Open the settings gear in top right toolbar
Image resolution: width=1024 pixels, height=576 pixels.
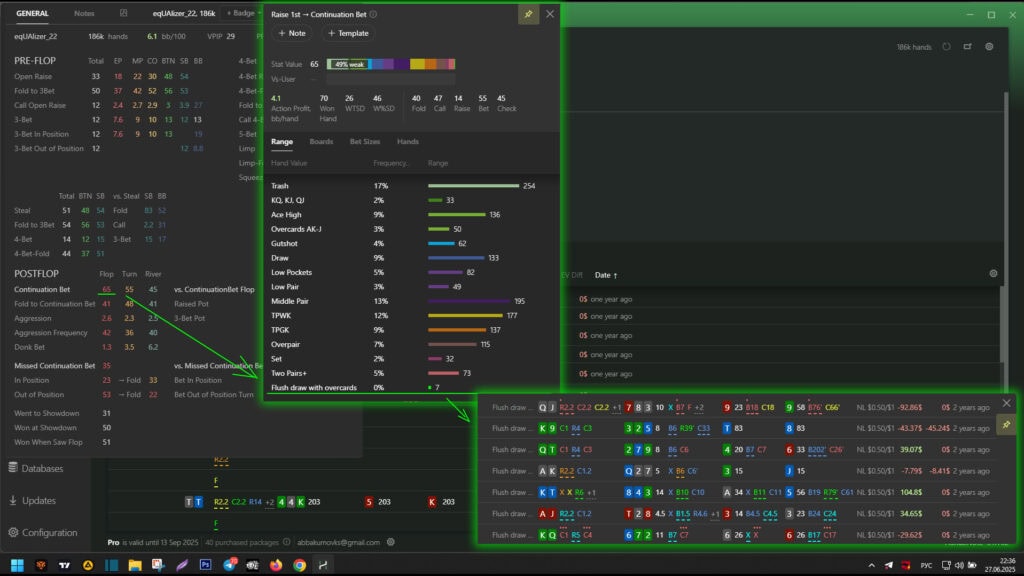tap(989, 46)
